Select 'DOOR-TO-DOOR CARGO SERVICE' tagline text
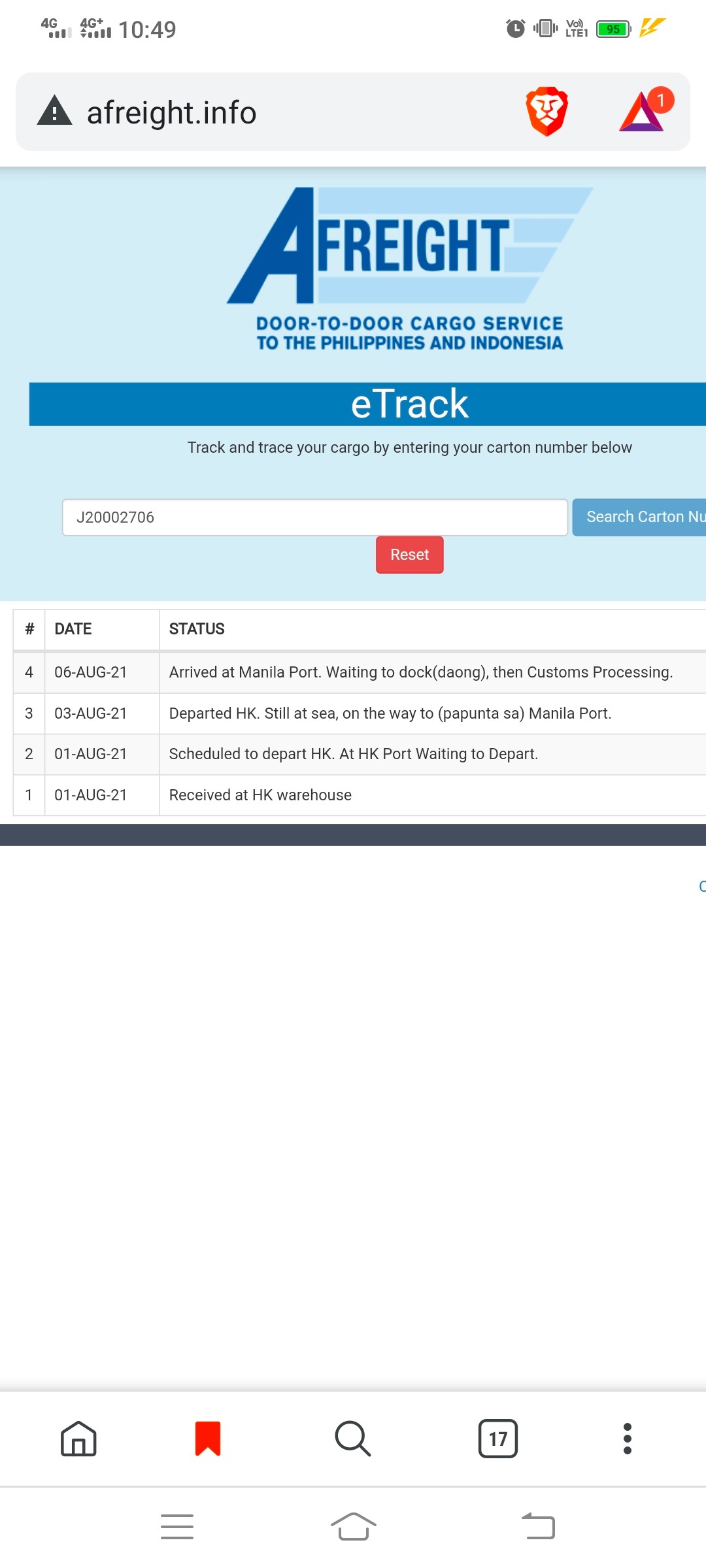Viewport: 706px width, 1568px height. [410, 323]
